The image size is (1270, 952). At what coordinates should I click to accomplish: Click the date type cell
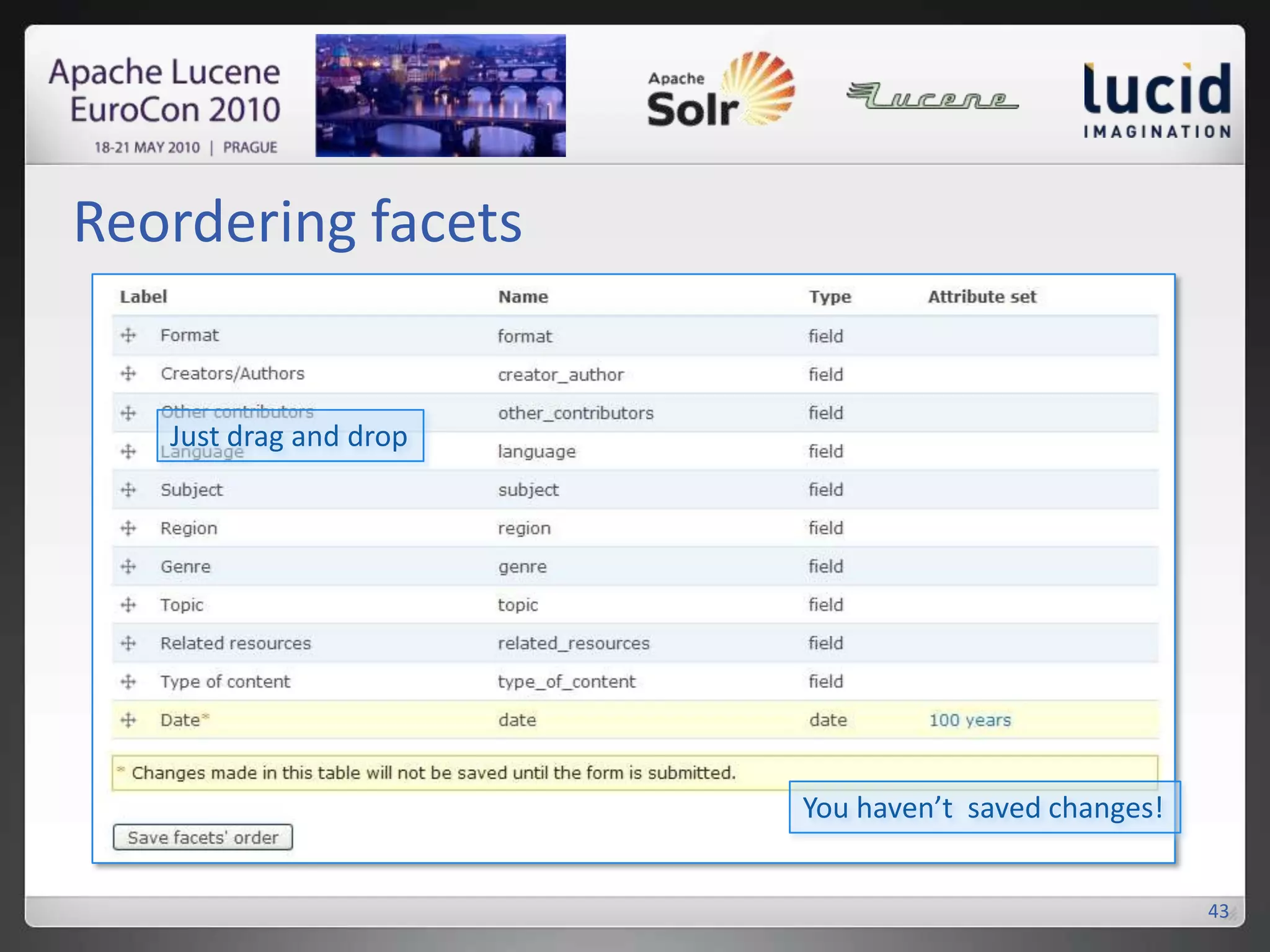coord(828,720)
